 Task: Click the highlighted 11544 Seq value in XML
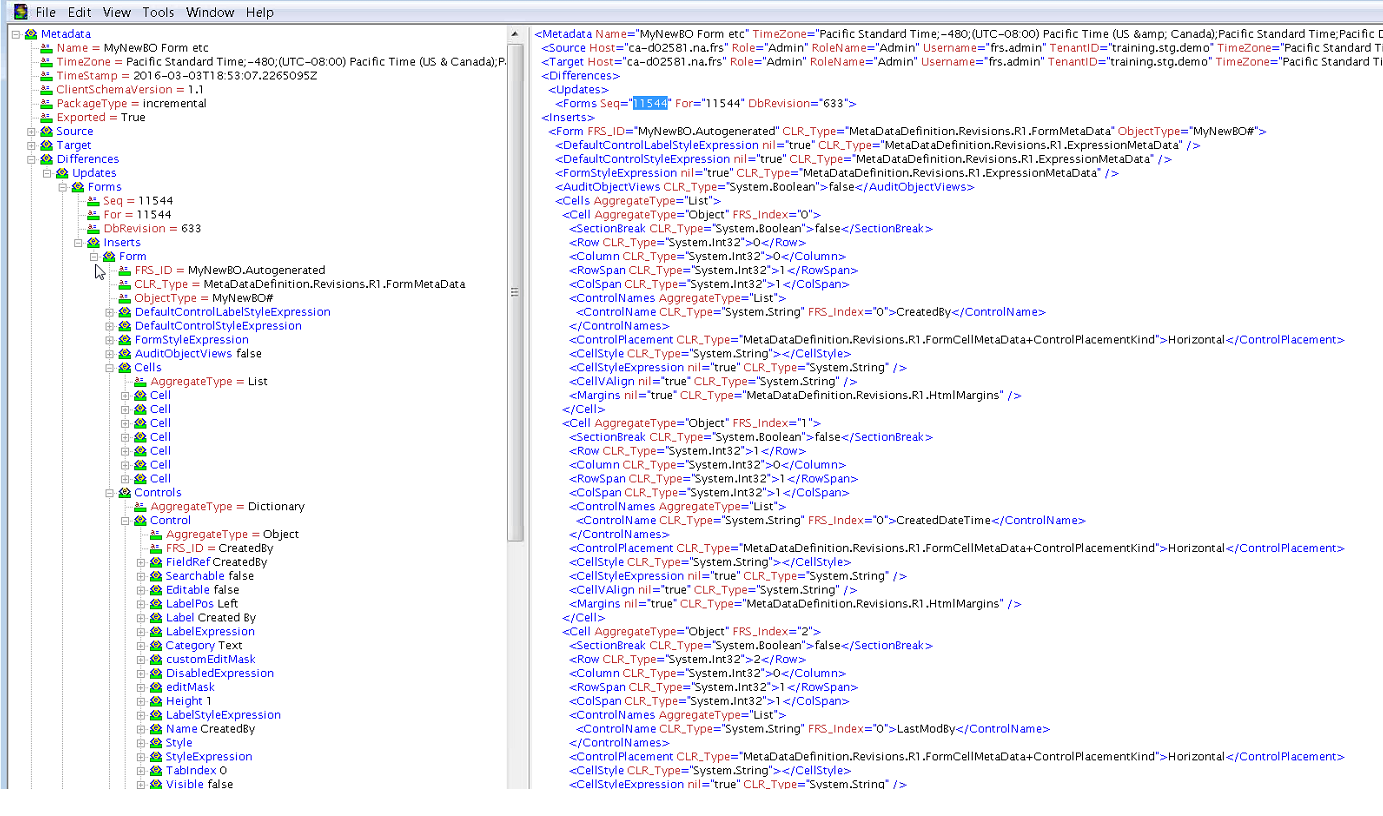tap(650, 103)
